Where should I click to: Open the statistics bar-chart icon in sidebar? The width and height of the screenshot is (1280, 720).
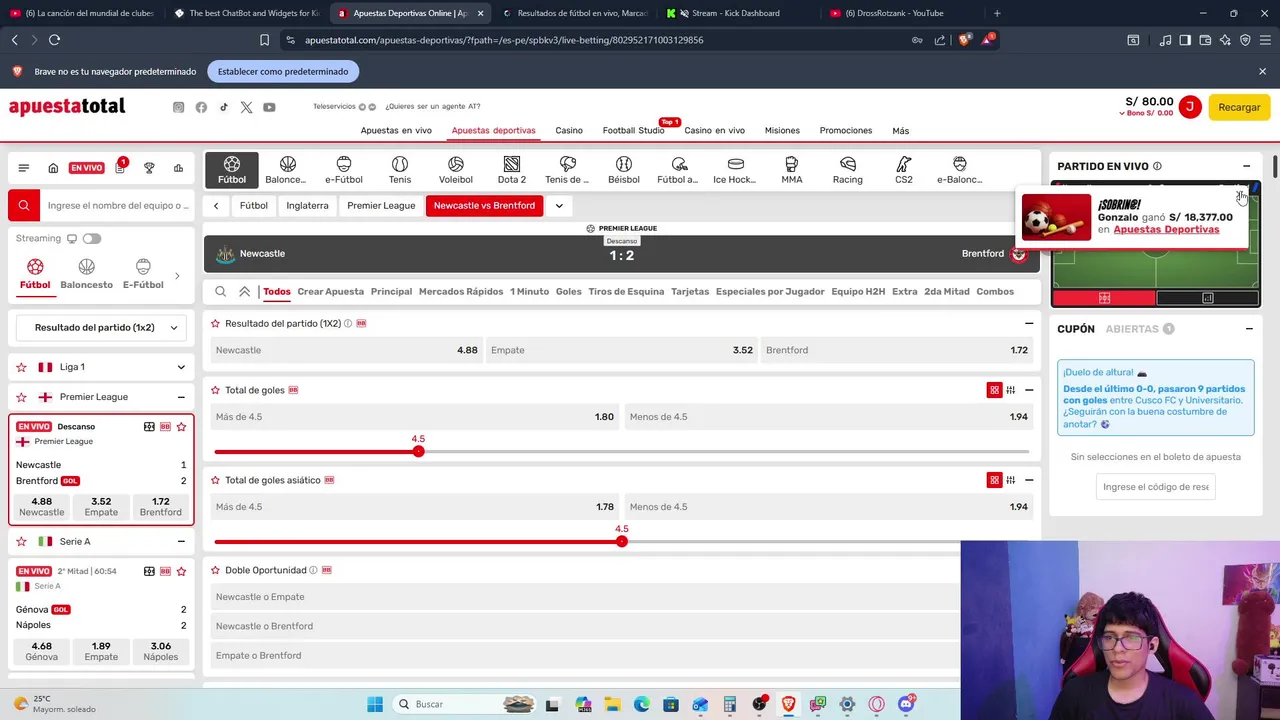coord(178,168)
